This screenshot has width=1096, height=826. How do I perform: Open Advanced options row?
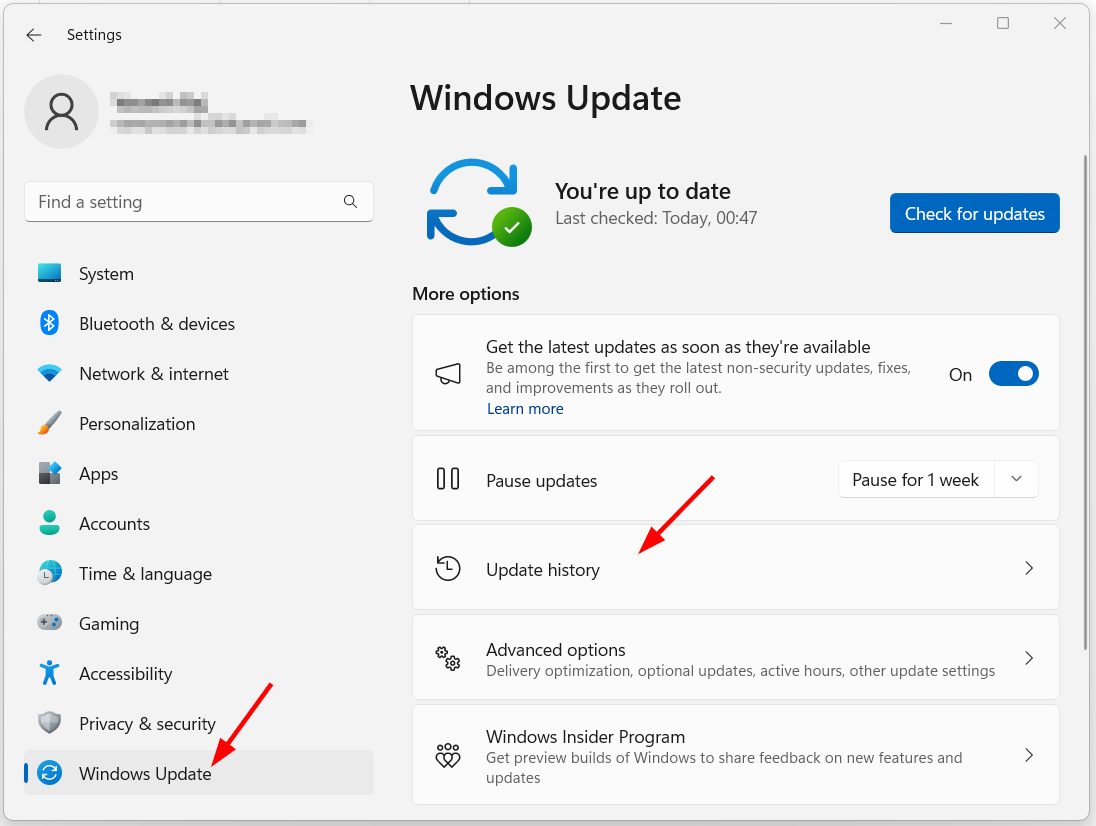735,658
